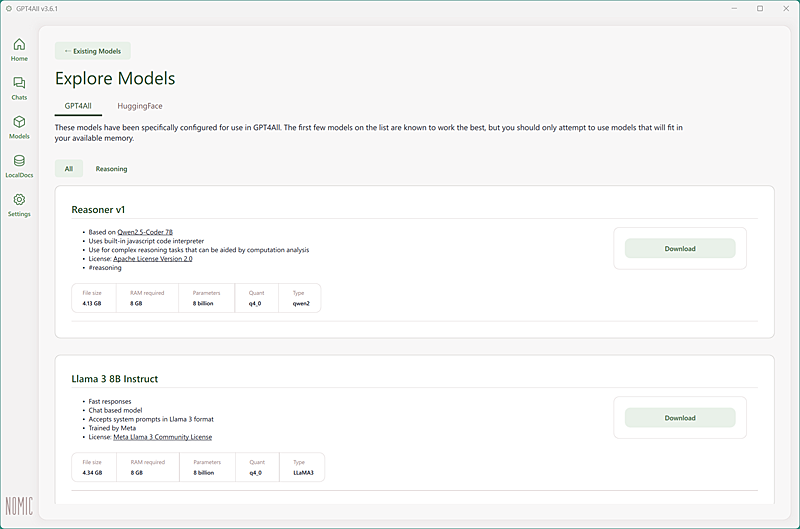The image size is (800, 529).
Task: Switch to the HuggingFace tab
Action: (x=140, y=105)
